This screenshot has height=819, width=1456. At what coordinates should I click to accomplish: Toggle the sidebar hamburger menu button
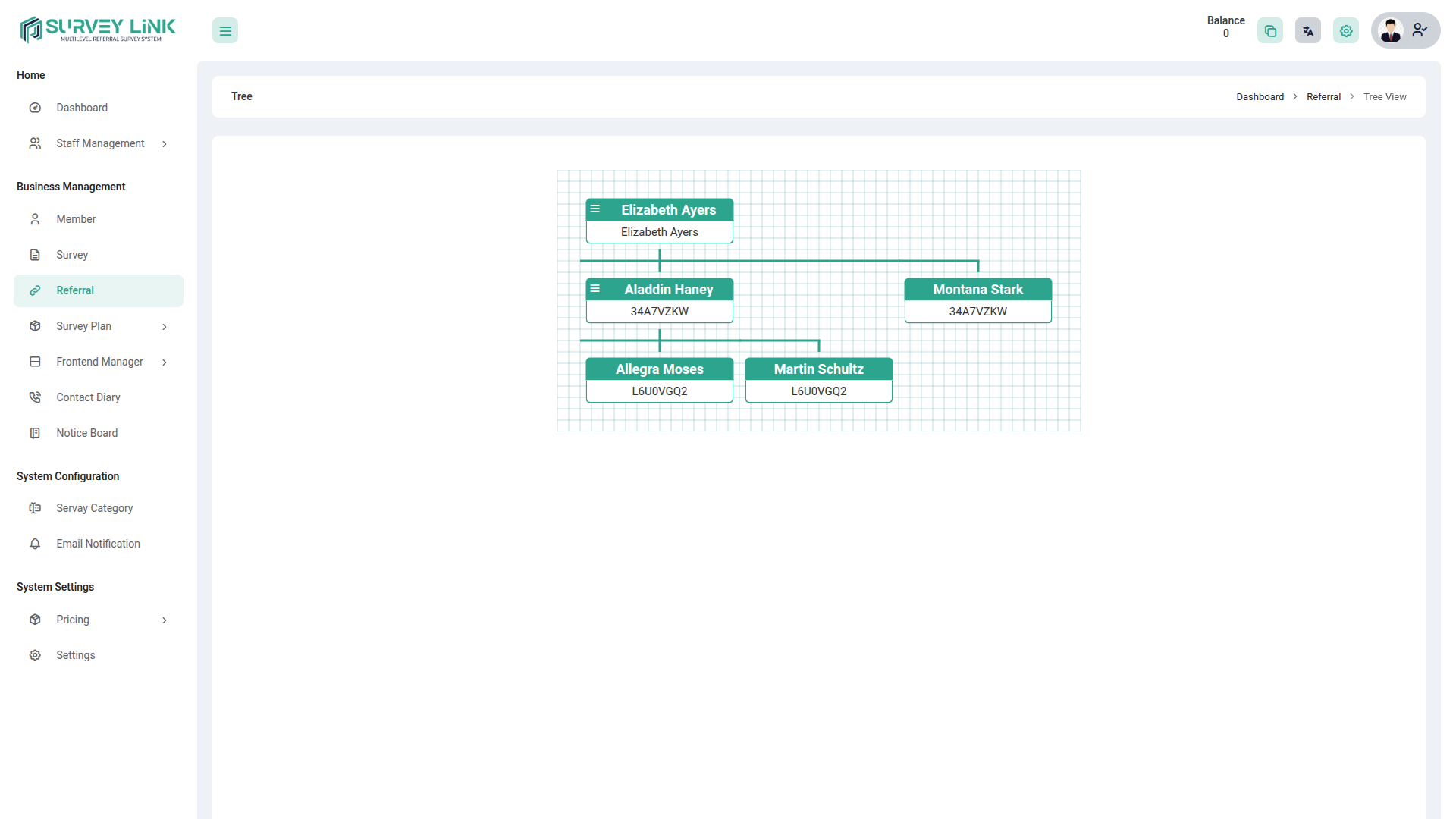point(225,31)
